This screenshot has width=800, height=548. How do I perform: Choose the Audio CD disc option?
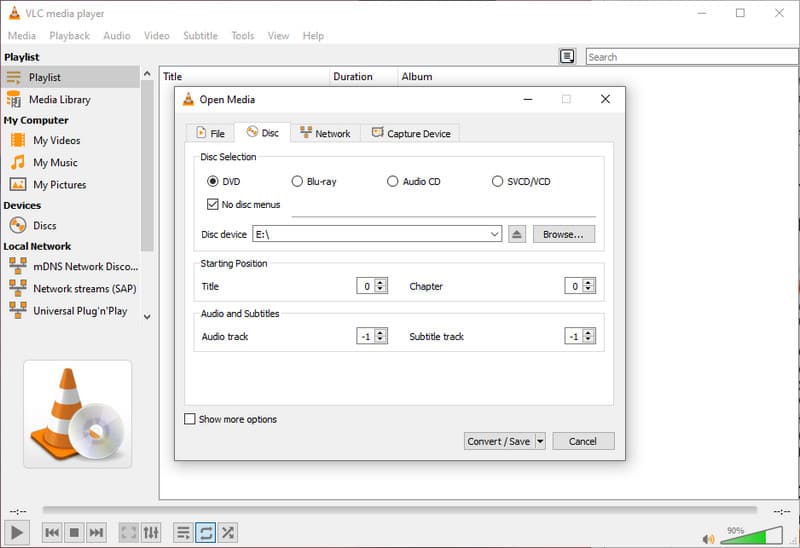(393, 181)
